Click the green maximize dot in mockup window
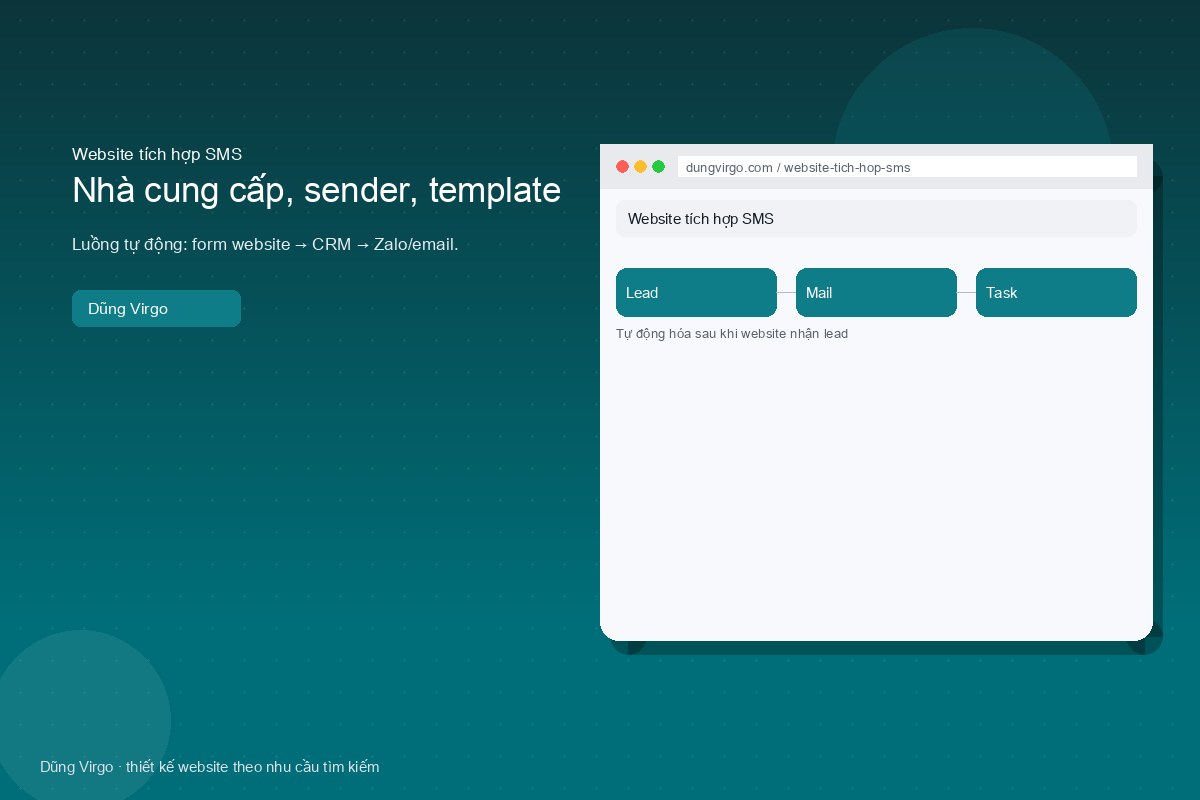The image size is (1200, 800). [x=658, y=167]
